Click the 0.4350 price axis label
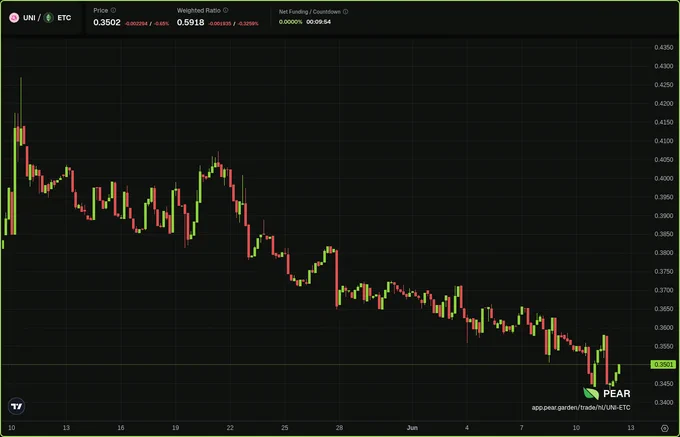The width and height of the screenshot is (680, 437). pyautogui.click(x=664, y=47)
